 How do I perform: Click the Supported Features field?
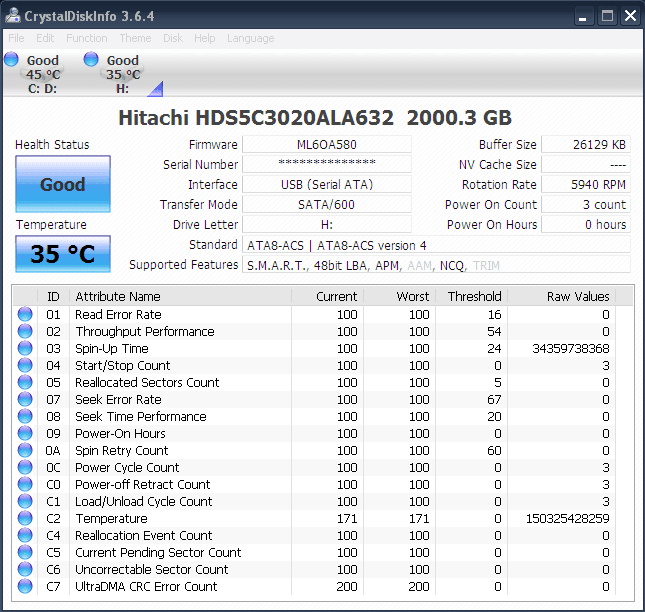pos(436,265)
